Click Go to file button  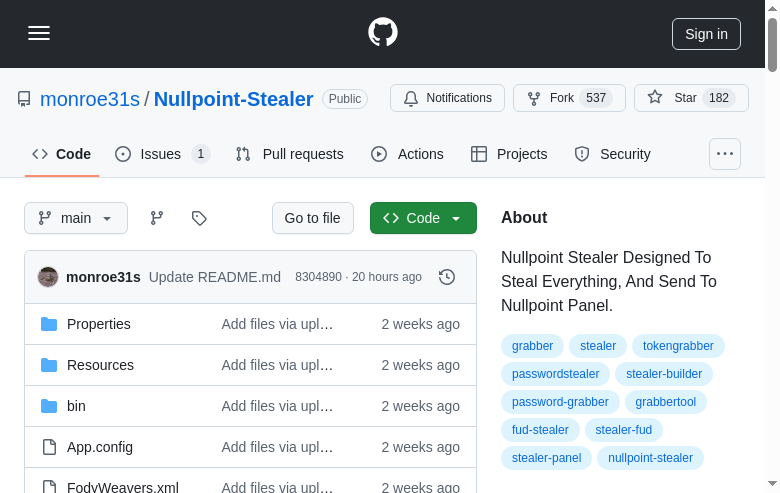pos(313,218)
